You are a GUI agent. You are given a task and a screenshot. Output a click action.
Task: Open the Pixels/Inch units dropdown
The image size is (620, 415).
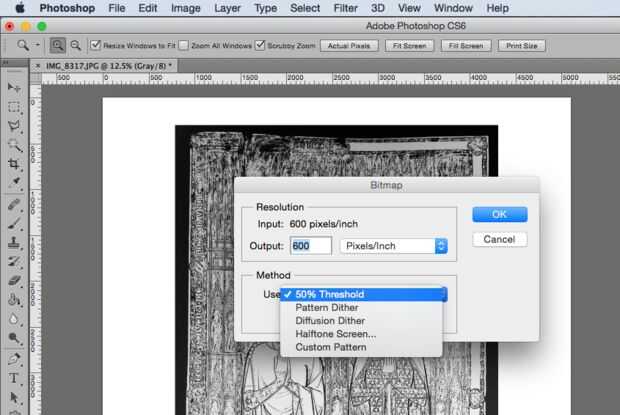393,246
